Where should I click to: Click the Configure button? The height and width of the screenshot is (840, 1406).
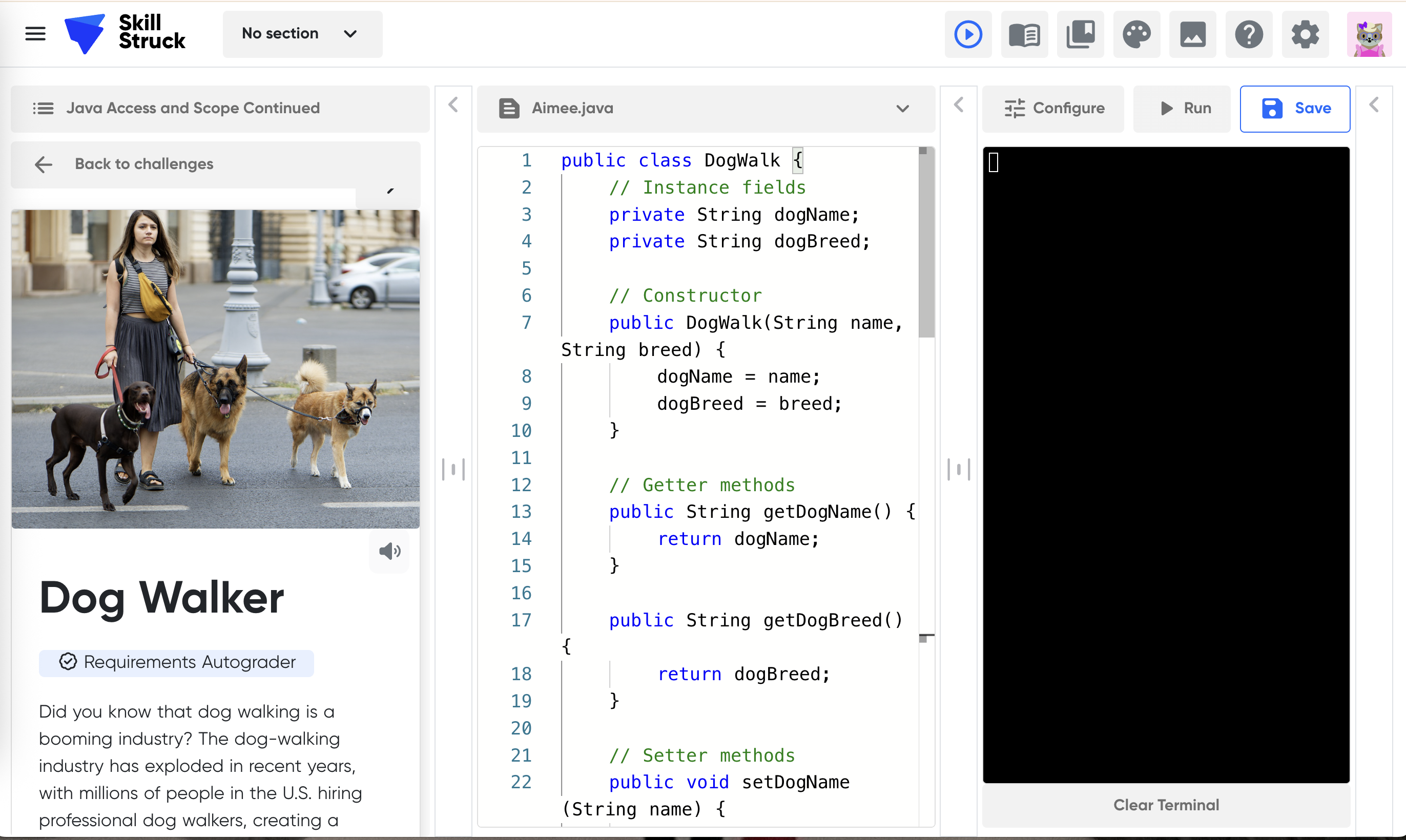pyautogui.click(x=1053, y=108)
